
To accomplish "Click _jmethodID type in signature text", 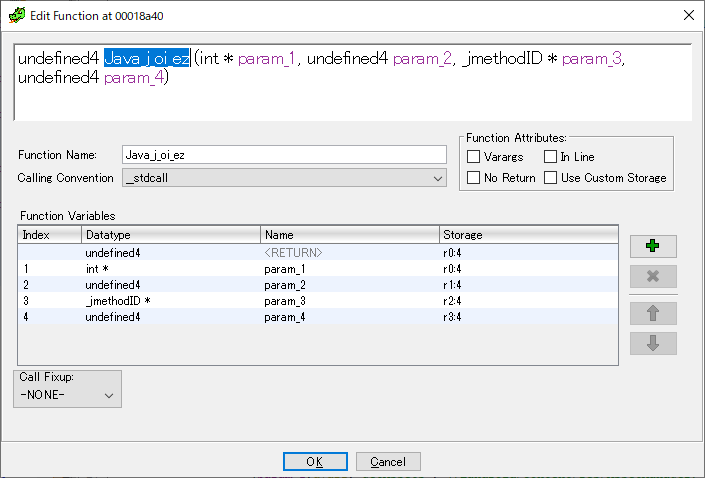I will coord(503,58).
